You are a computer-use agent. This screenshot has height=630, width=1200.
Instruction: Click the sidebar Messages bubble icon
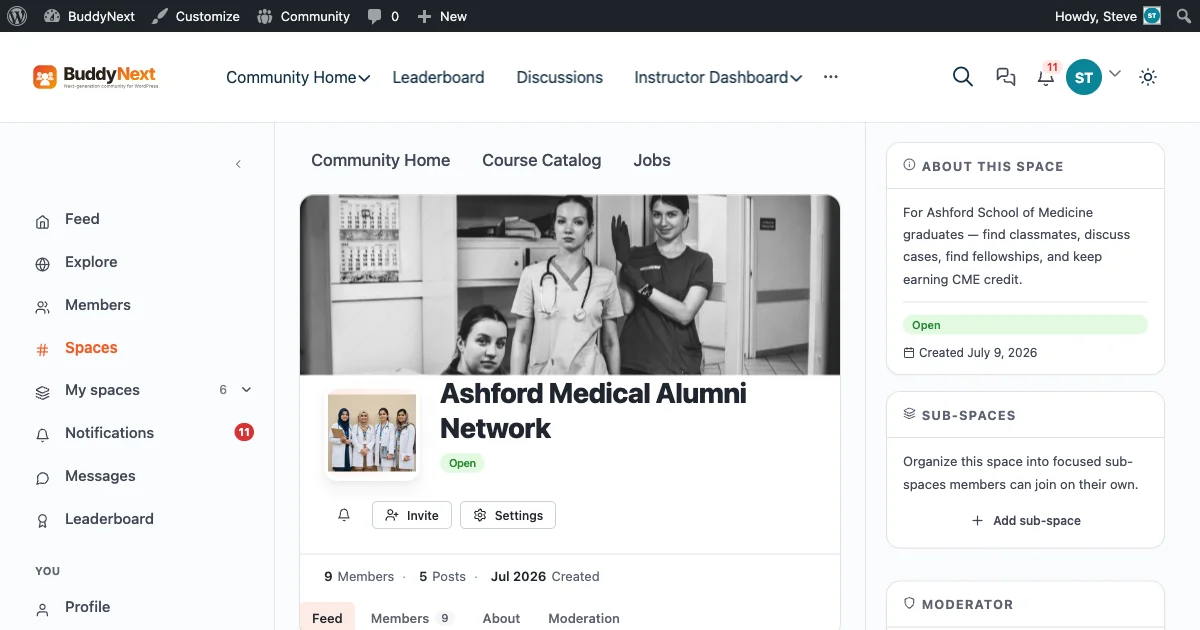42,479
